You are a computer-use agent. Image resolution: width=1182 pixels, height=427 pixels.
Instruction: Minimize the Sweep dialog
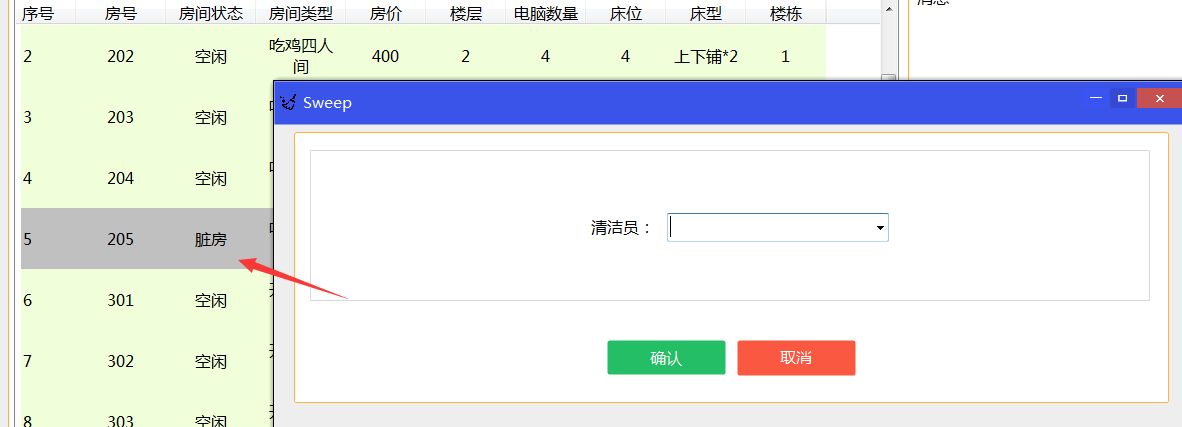coord(1095,98)
